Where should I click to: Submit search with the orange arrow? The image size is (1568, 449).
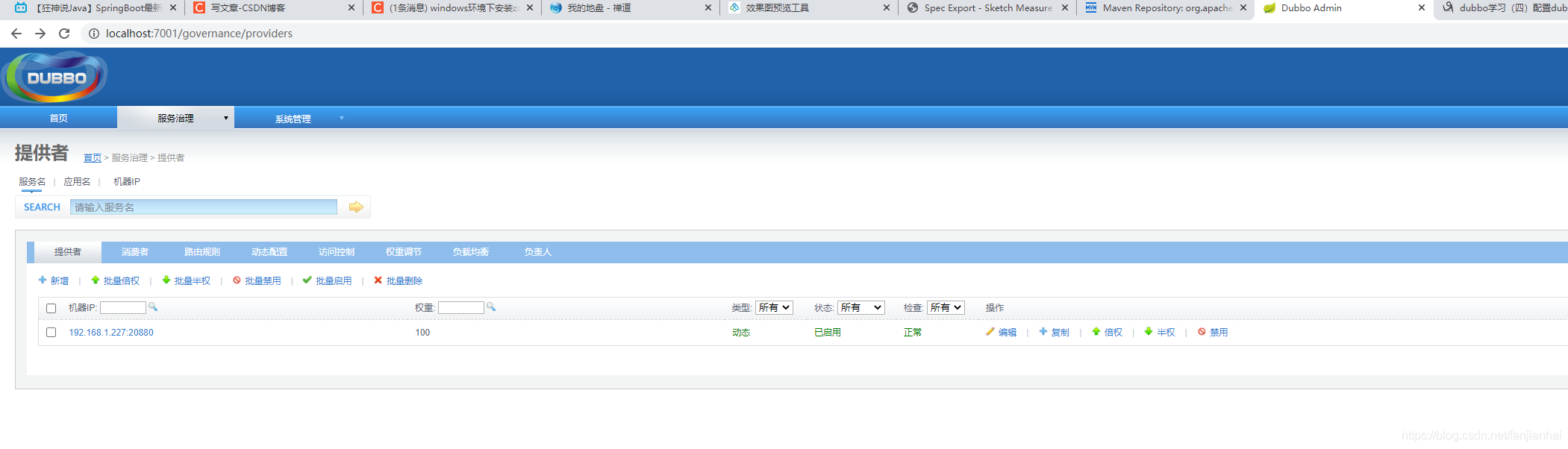click(x=356, y=207)
